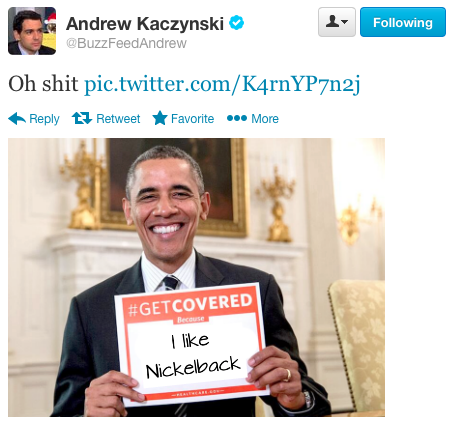Select the Retweet text label
This screenshot has width=453, height=426.
coord(118,118)
